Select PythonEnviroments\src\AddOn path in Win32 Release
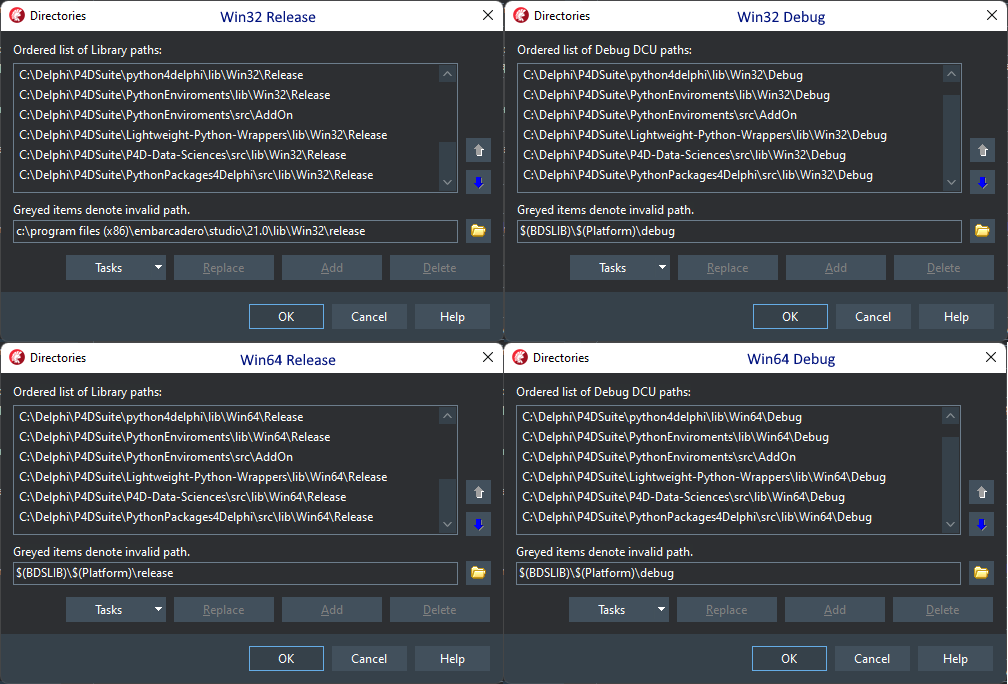The image size is (1008, 684). click(226, 114)
